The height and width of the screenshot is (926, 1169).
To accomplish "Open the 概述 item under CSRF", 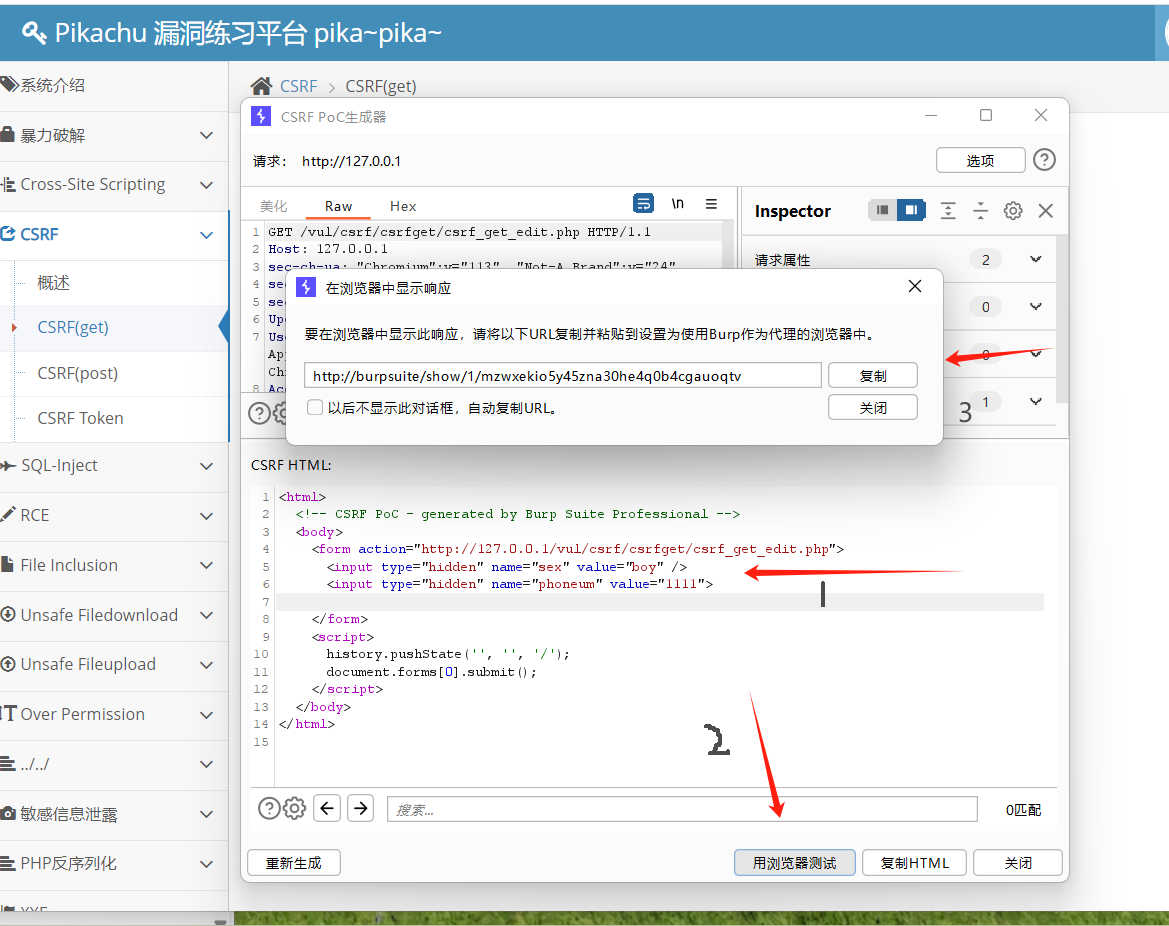I will 54,283.
